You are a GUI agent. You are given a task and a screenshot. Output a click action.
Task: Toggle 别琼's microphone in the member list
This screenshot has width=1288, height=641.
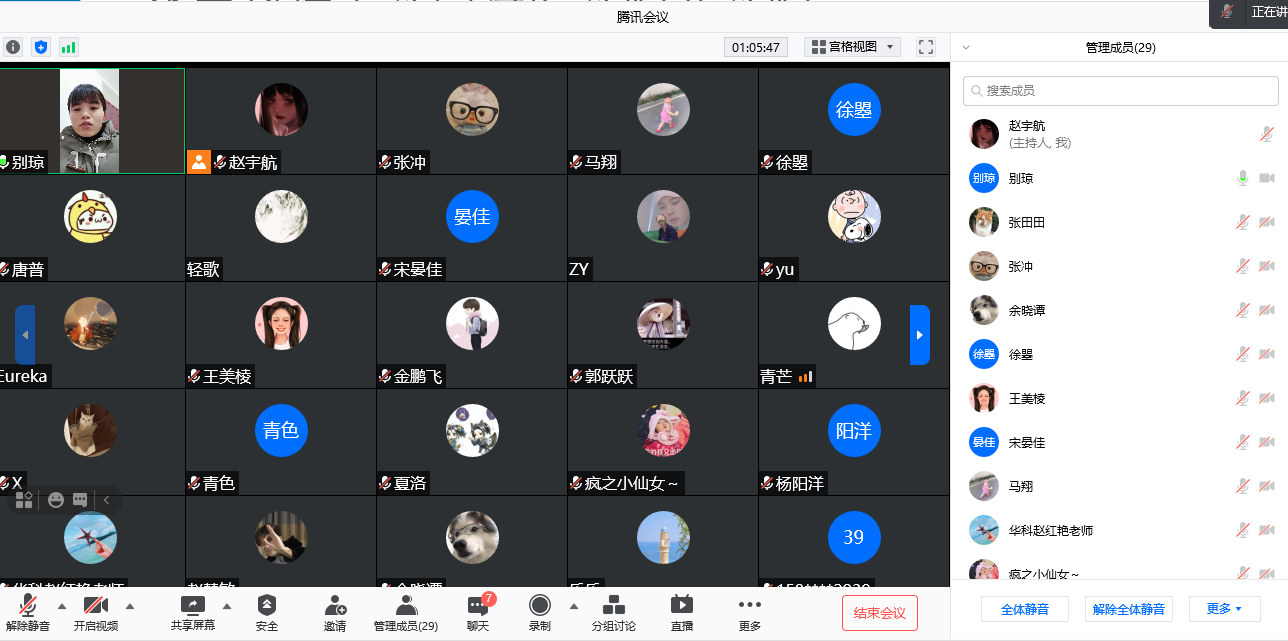(x=1243, y=178)
